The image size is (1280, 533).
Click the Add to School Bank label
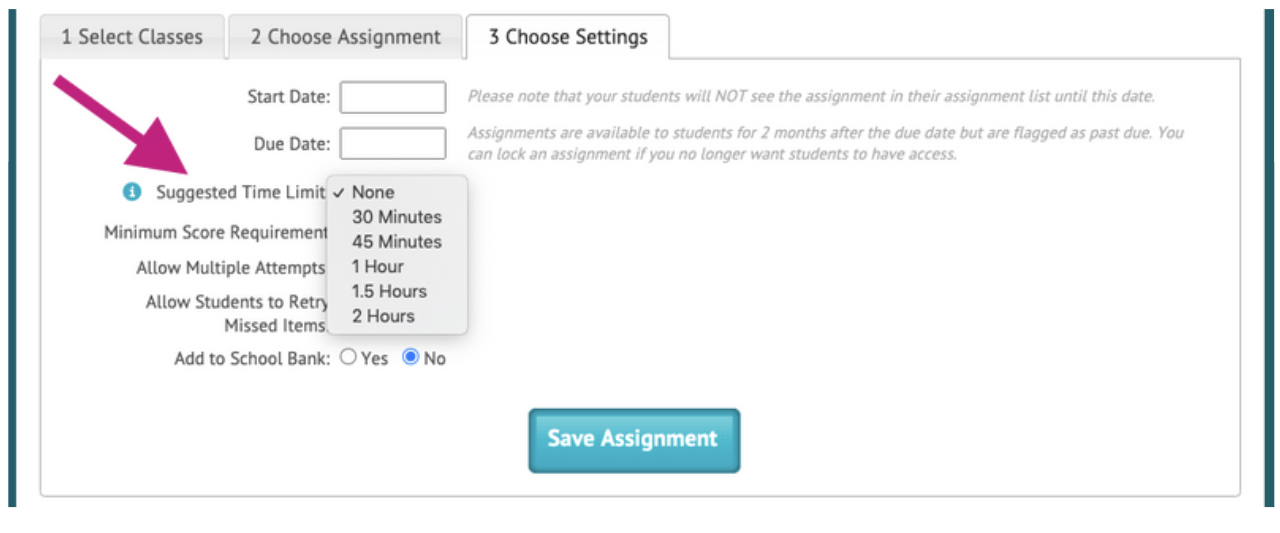point(253,359)
